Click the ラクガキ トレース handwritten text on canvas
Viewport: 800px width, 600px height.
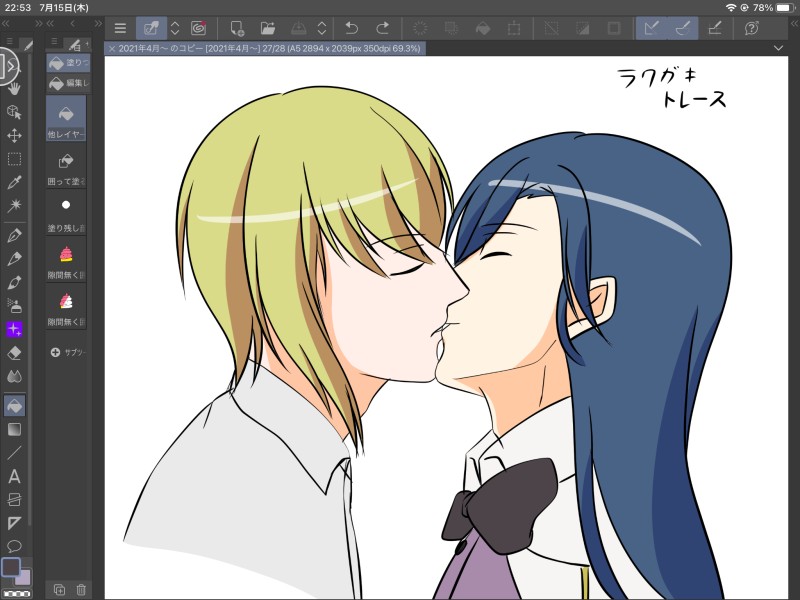(x=672, y=88)
